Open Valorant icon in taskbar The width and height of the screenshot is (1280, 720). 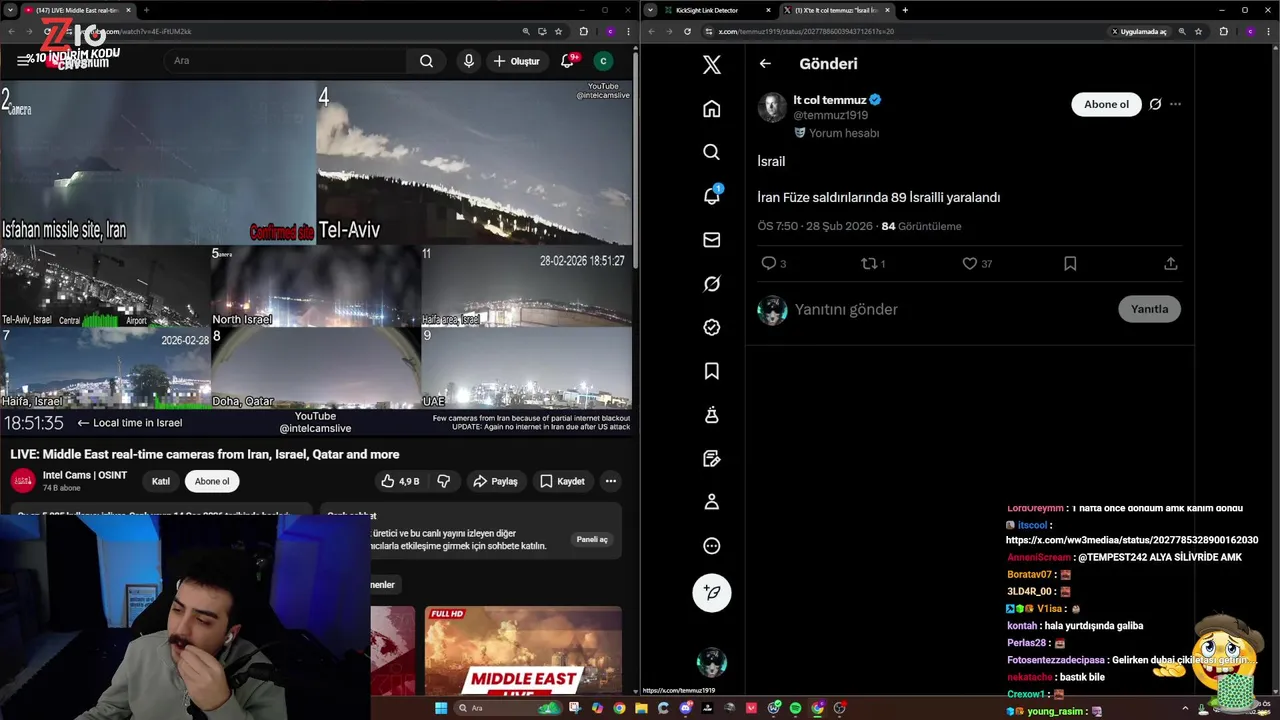(x=751, y=708)
